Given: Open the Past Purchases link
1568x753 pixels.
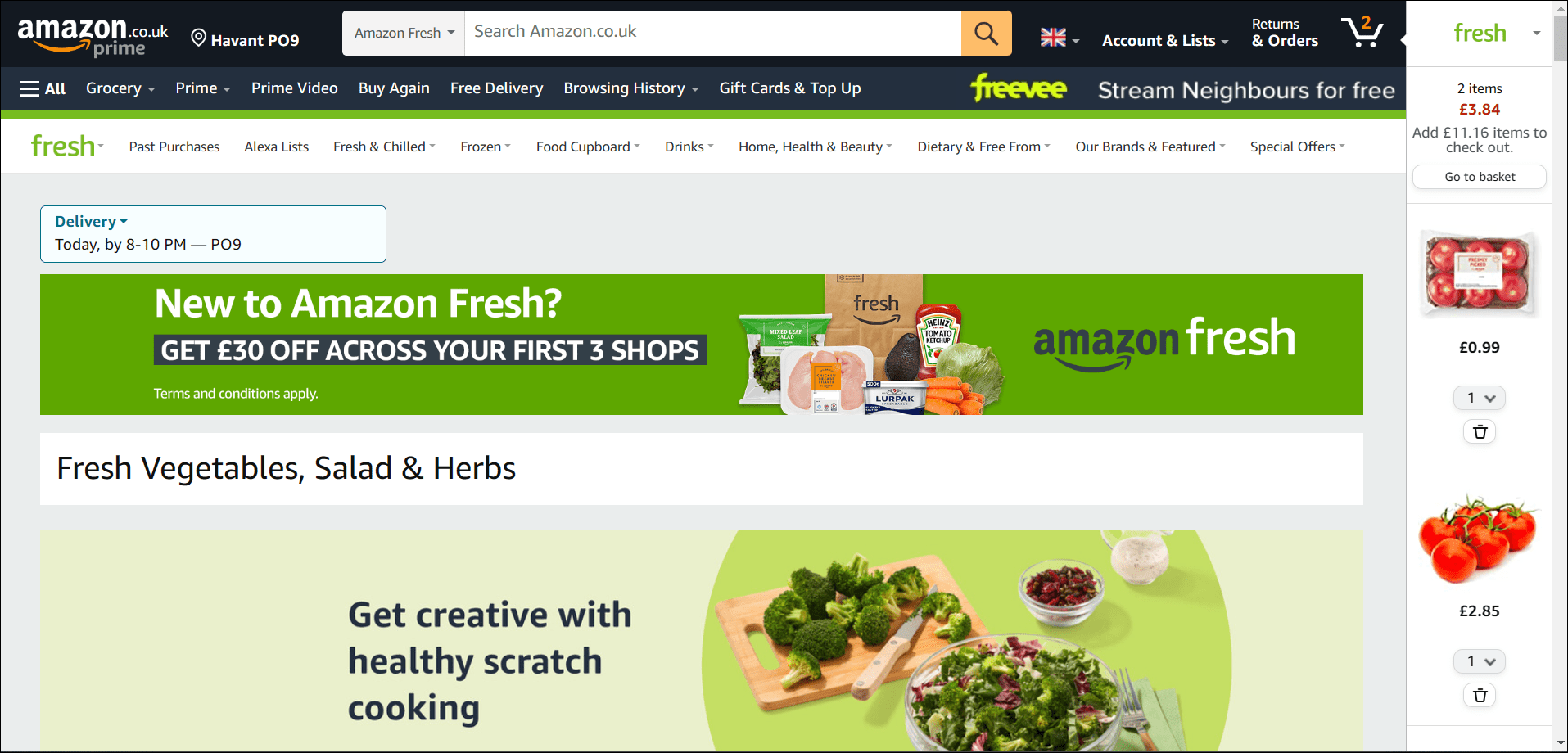Looking at the screenshot, I should pos(174,147).
